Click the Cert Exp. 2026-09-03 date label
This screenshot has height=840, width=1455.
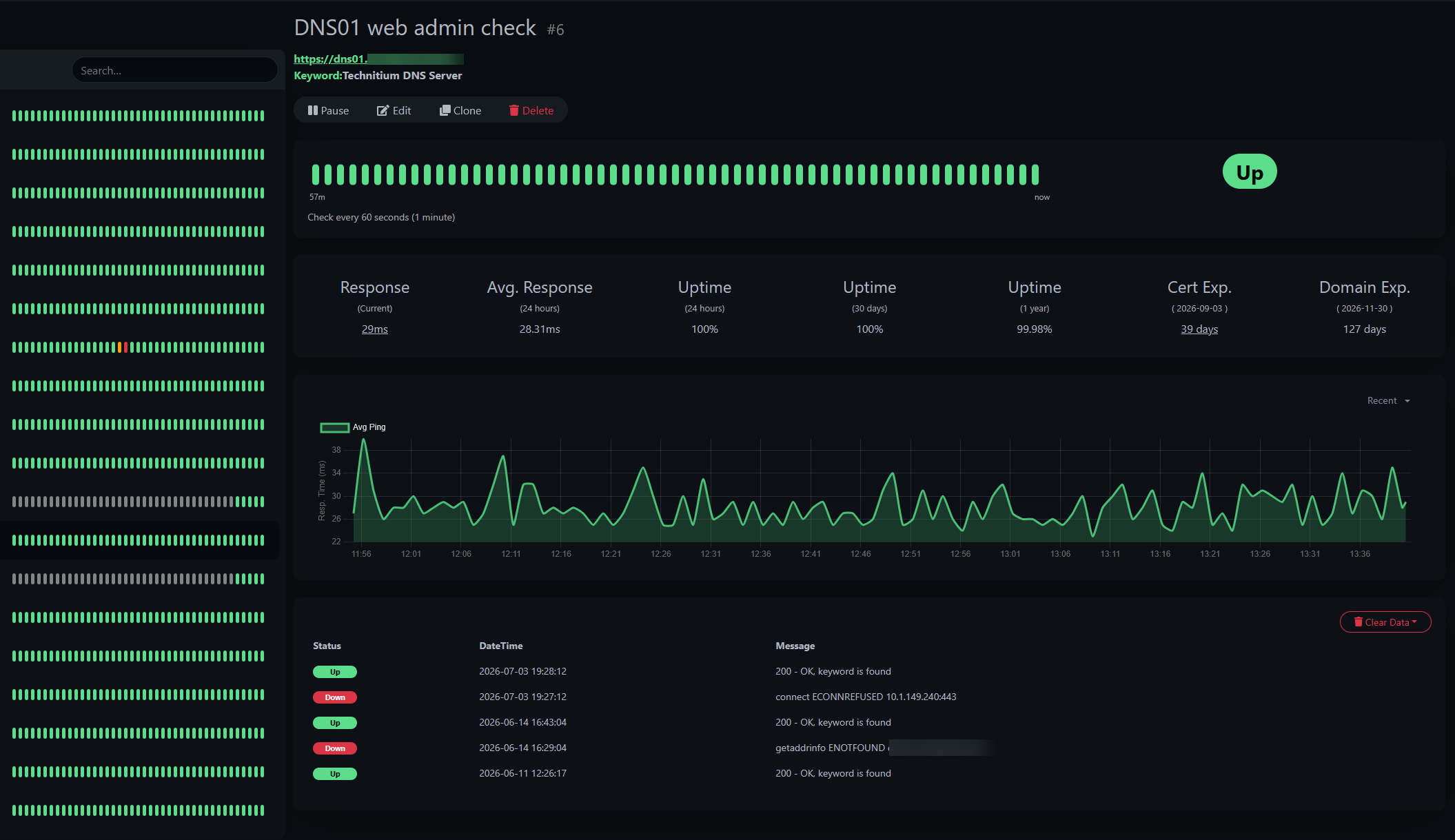pyautogui.click(x=1199, y=309)
